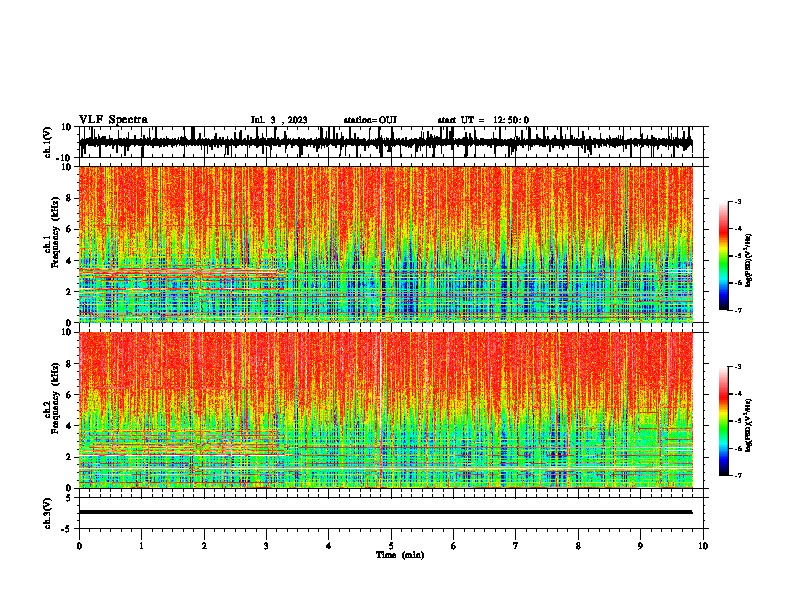This screenshot has height=612, width=792.
Task: Click the "5" tick label on time axis
Action: tap(391, 546)
